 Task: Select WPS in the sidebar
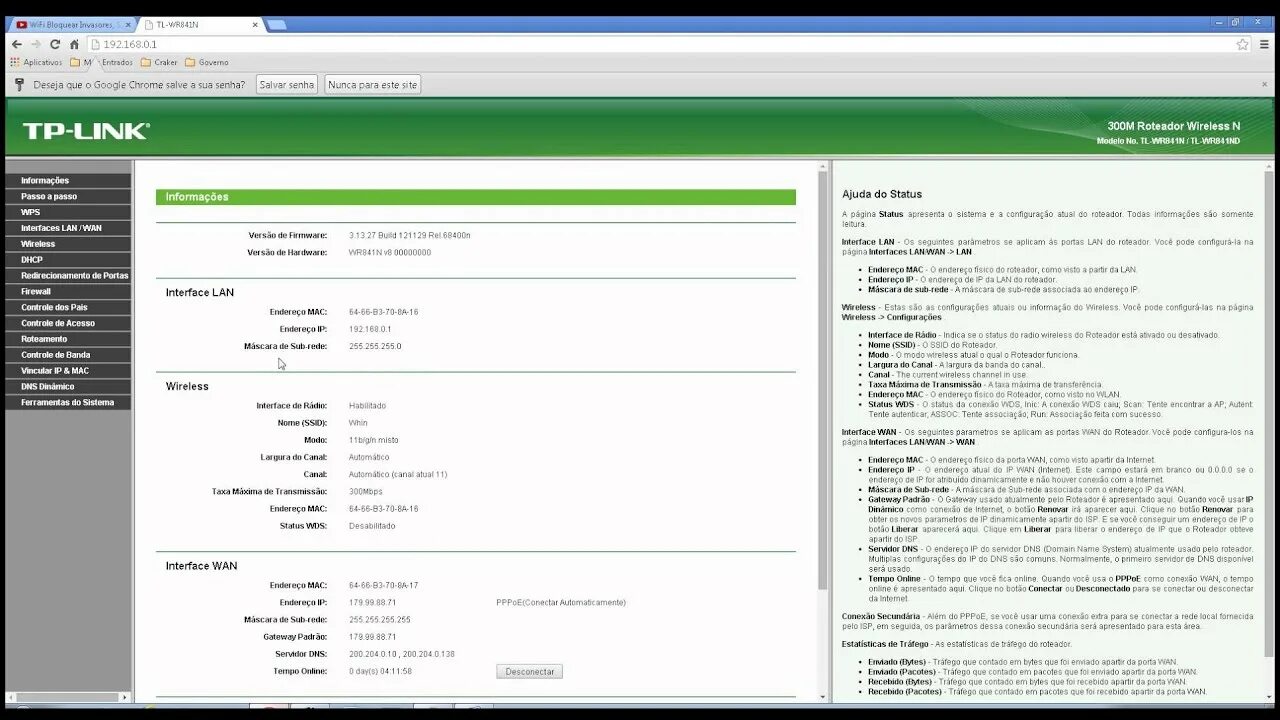coord(68,212)
